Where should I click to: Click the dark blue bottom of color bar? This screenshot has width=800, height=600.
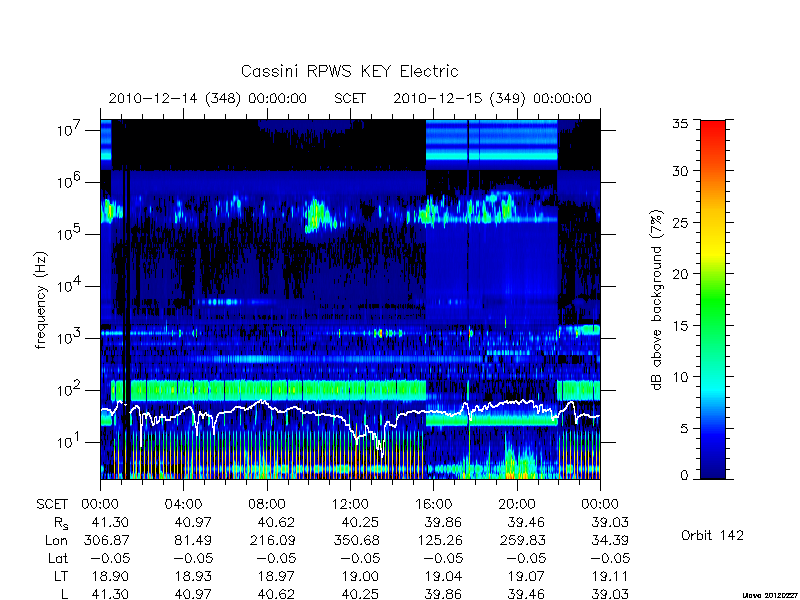click(x=713, y=469)
